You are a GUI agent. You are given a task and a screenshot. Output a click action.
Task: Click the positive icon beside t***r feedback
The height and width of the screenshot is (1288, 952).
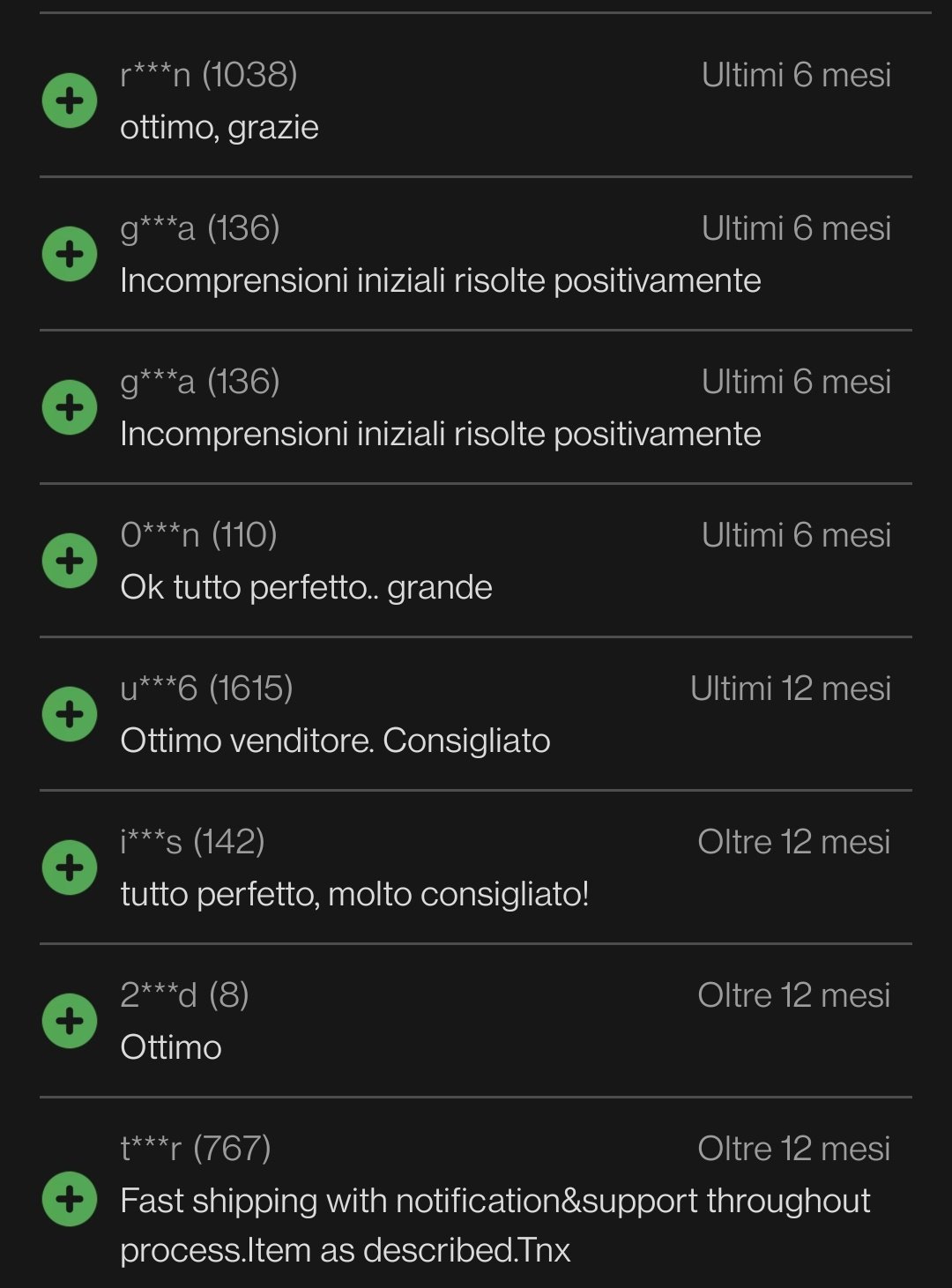(70, 1199)
